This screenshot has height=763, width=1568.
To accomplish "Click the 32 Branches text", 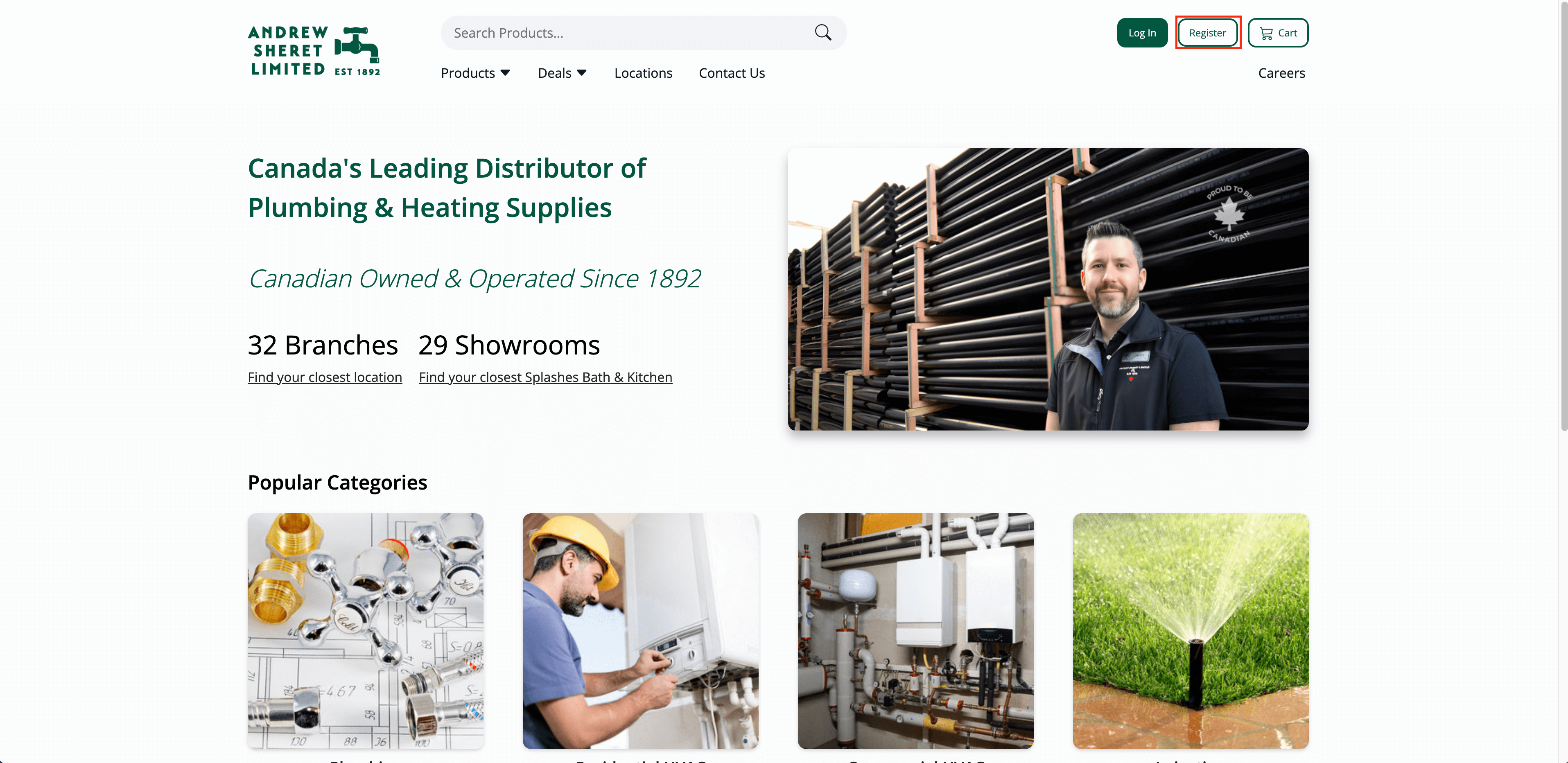I will coord(323,345).
